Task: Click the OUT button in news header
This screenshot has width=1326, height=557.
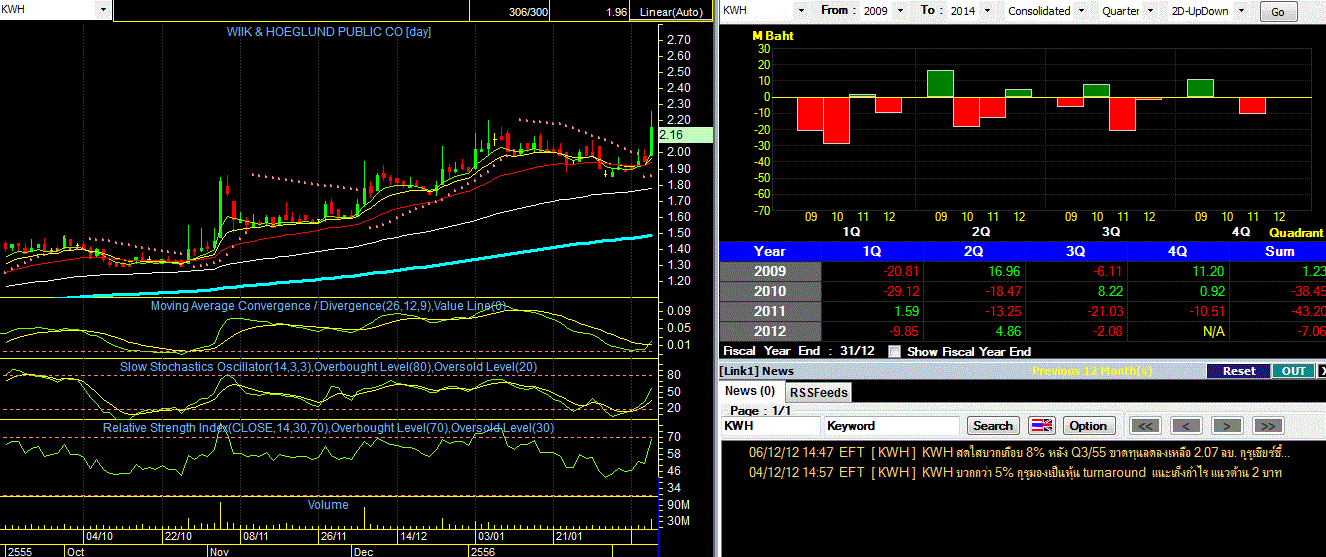Action: 1292,371
